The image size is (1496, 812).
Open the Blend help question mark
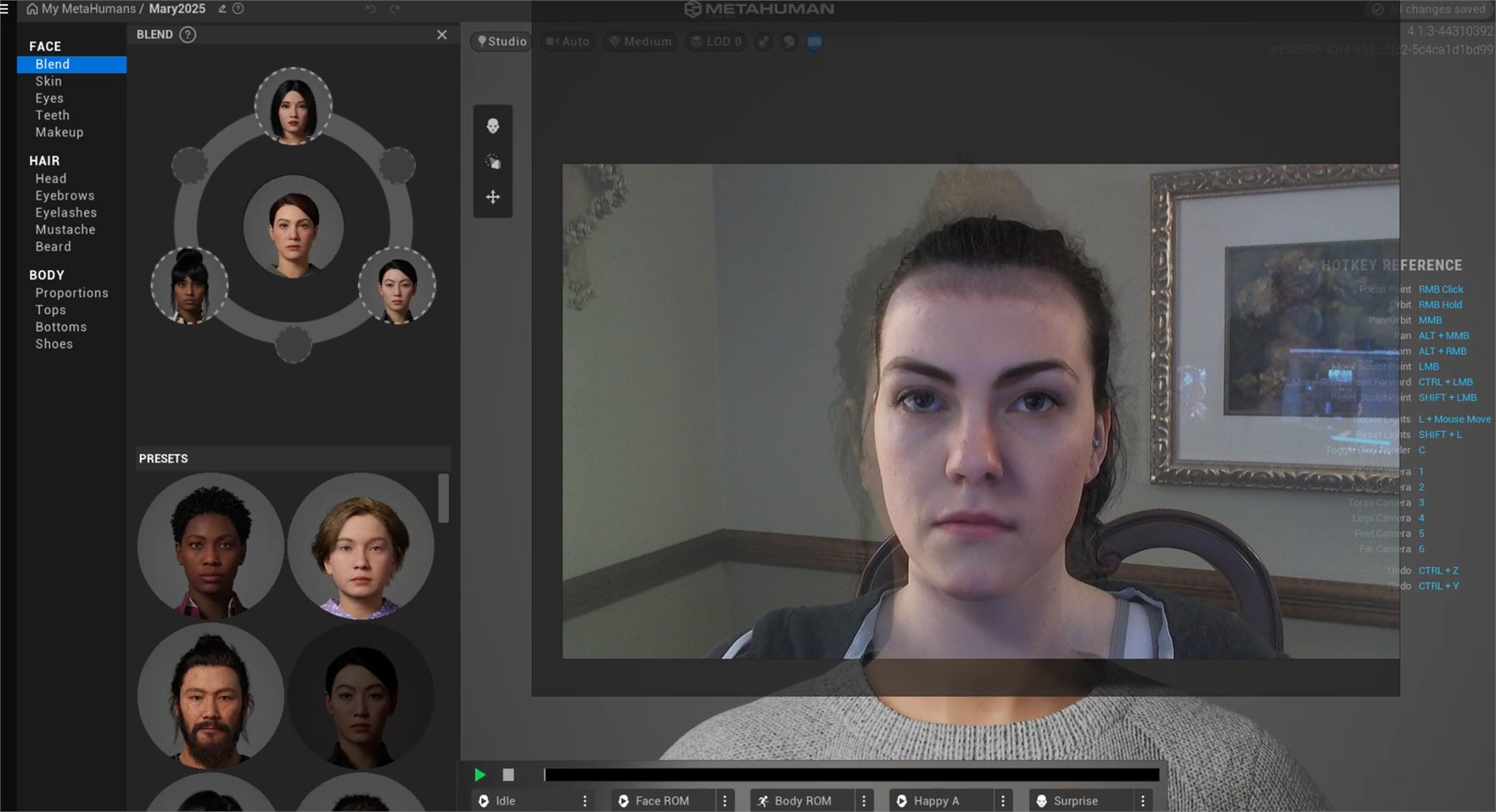tap(188, 35)
